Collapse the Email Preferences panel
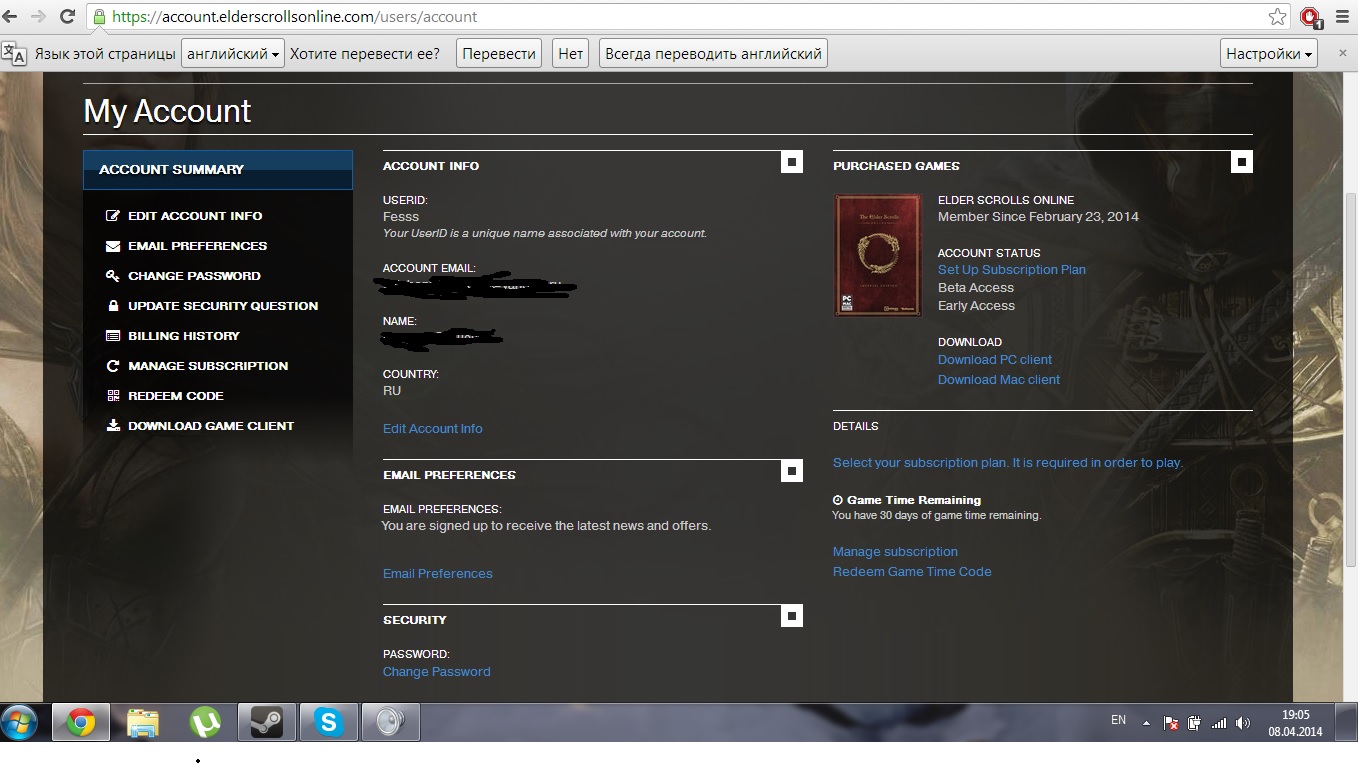1366x768 pixels. pos(792,470)
